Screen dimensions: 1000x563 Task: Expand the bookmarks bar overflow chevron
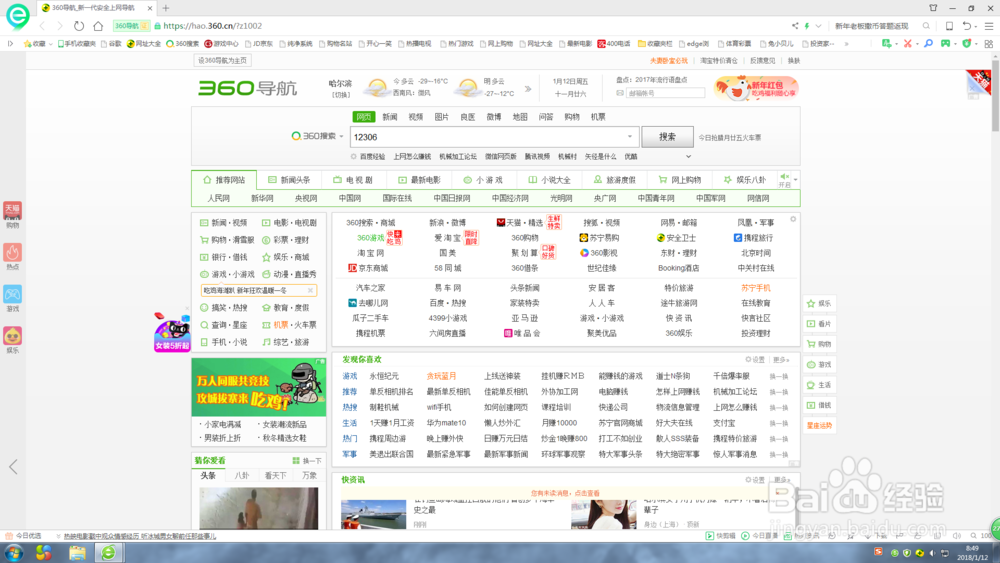click(x=846, y=44)
